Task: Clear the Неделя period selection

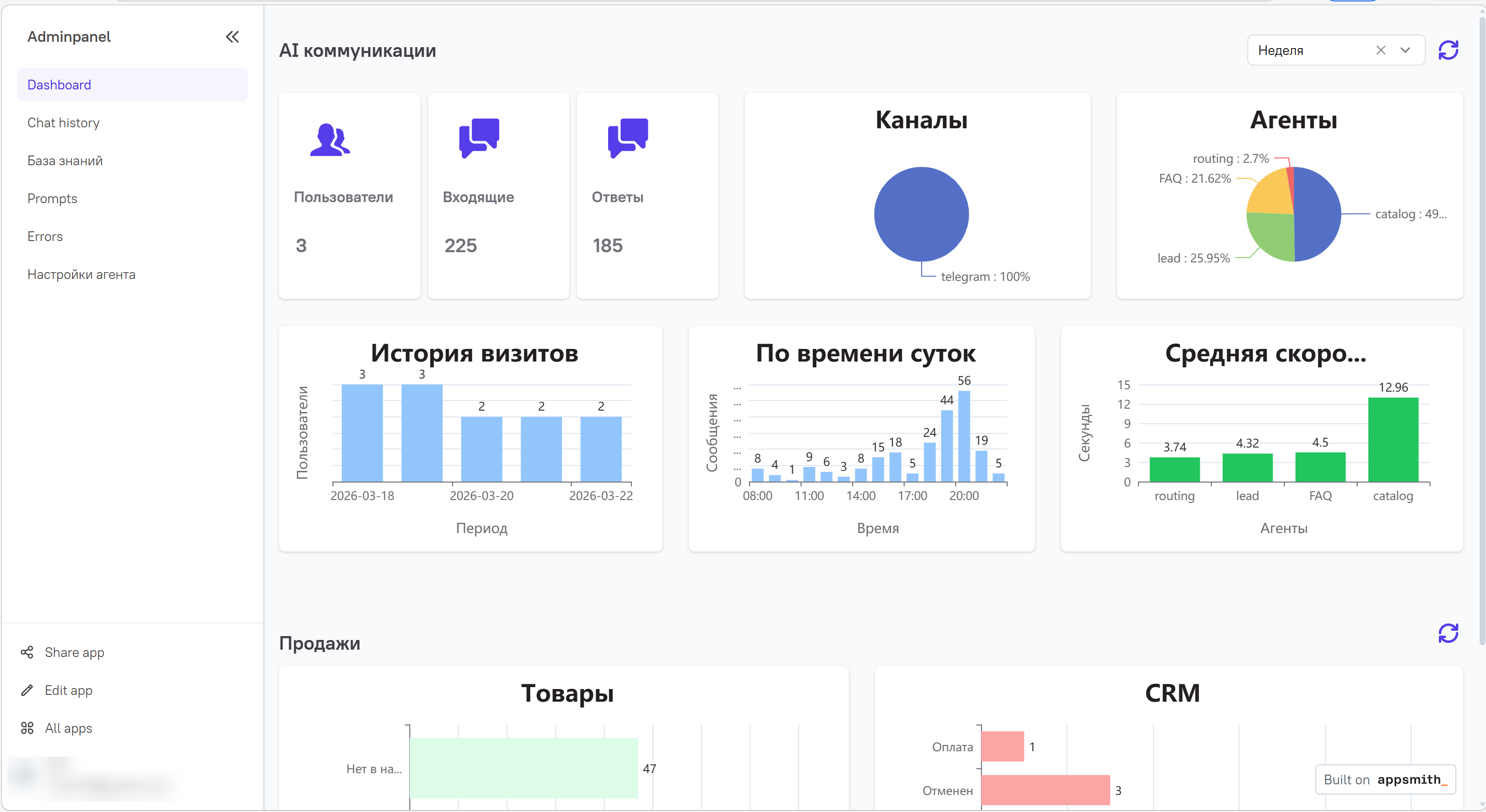Action: point(1381,50)
